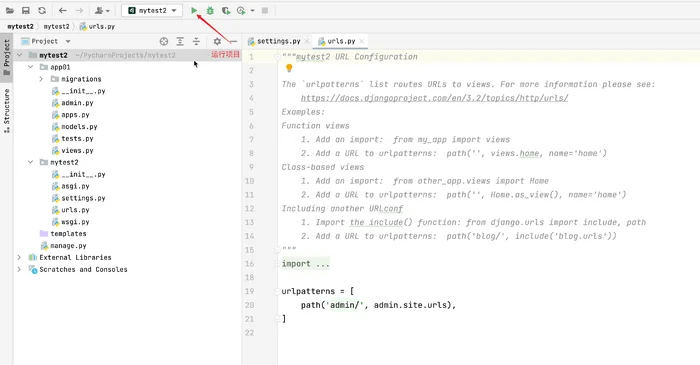700x365 pixels.
Task: Open the user account dropdown icon
Action: click(102, 10)
